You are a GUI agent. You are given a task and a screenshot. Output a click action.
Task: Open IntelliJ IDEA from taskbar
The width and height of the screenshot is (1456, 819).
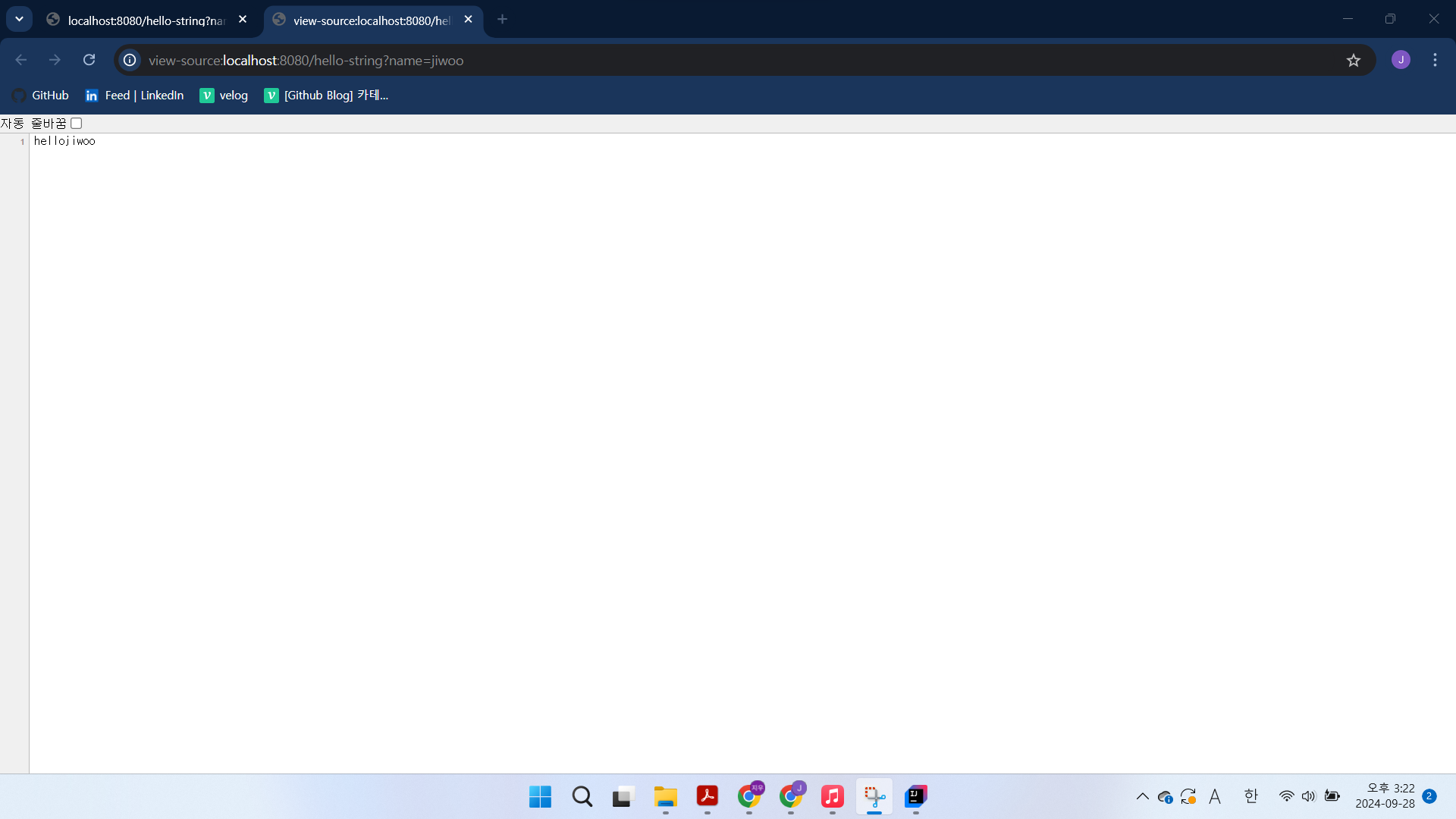click(x=915, y=796)
